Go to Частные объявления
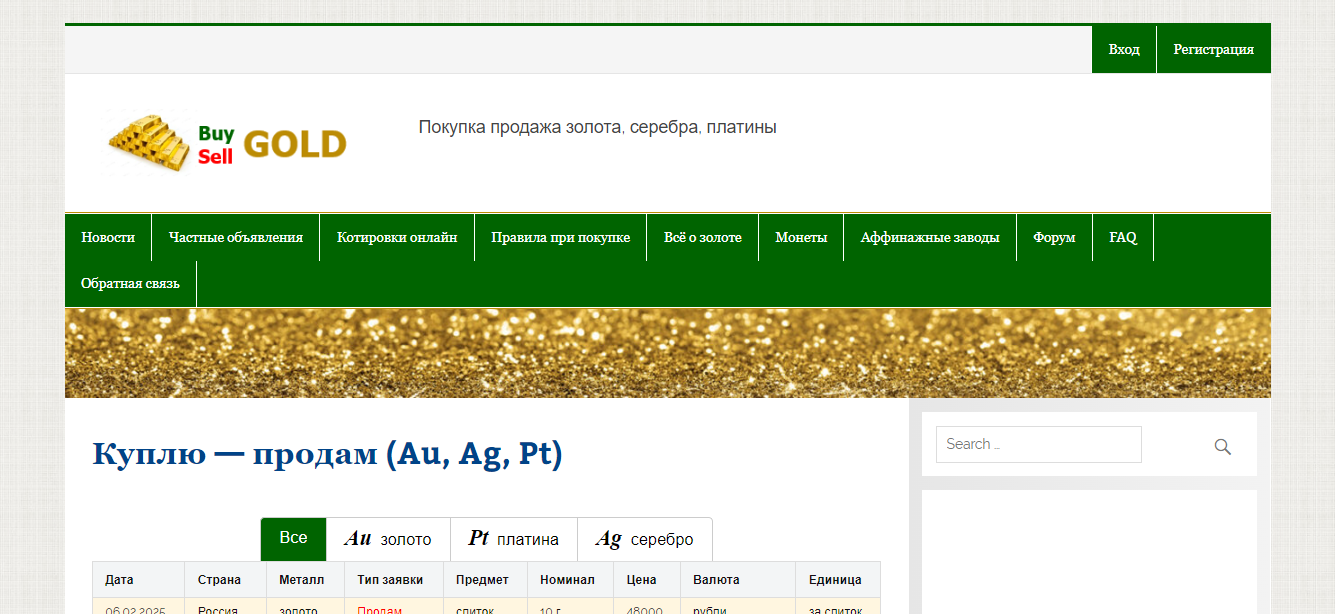Screen dimensions: 1335x614 click(x=236, y=237)
